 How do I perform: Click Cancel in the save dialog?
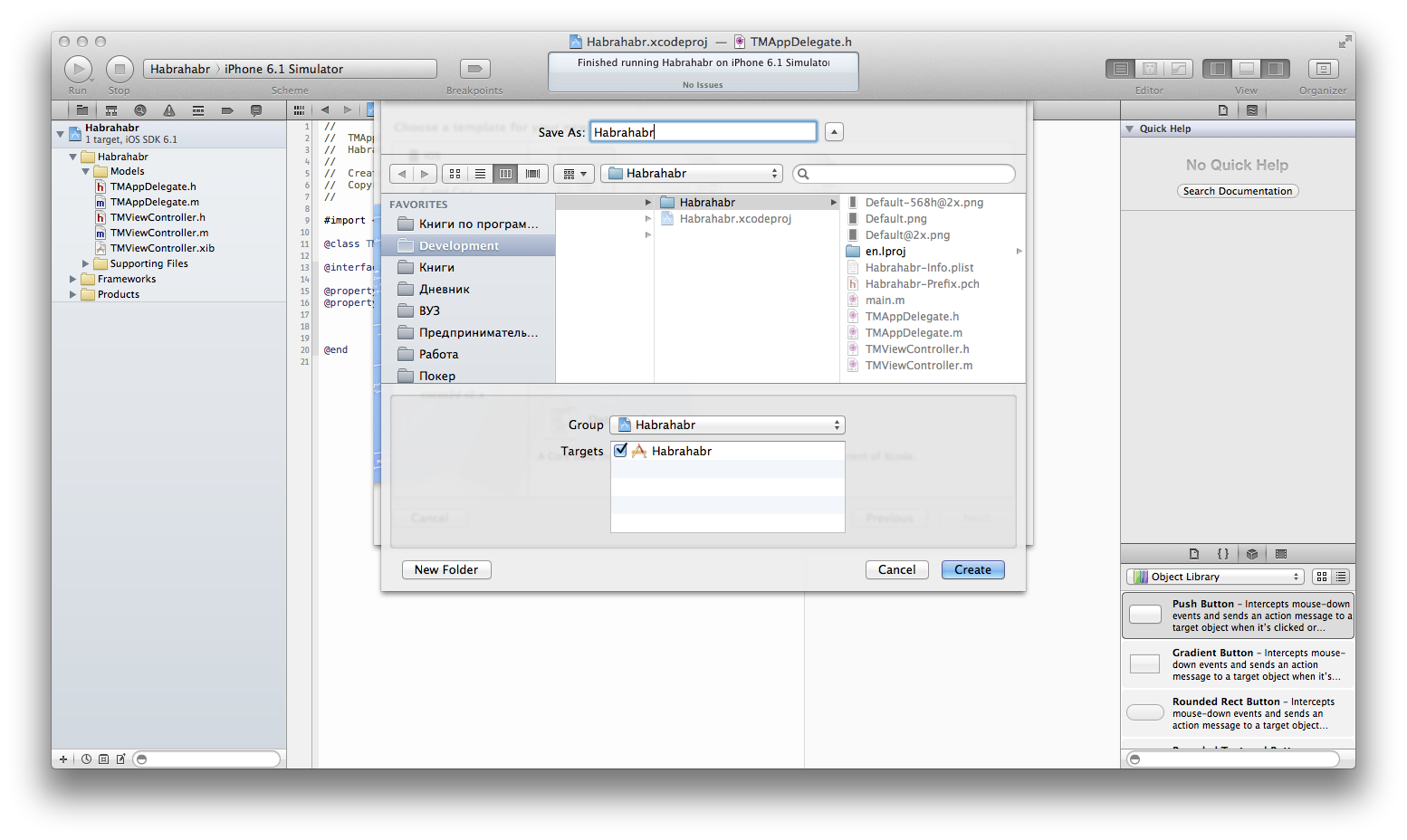897,570
